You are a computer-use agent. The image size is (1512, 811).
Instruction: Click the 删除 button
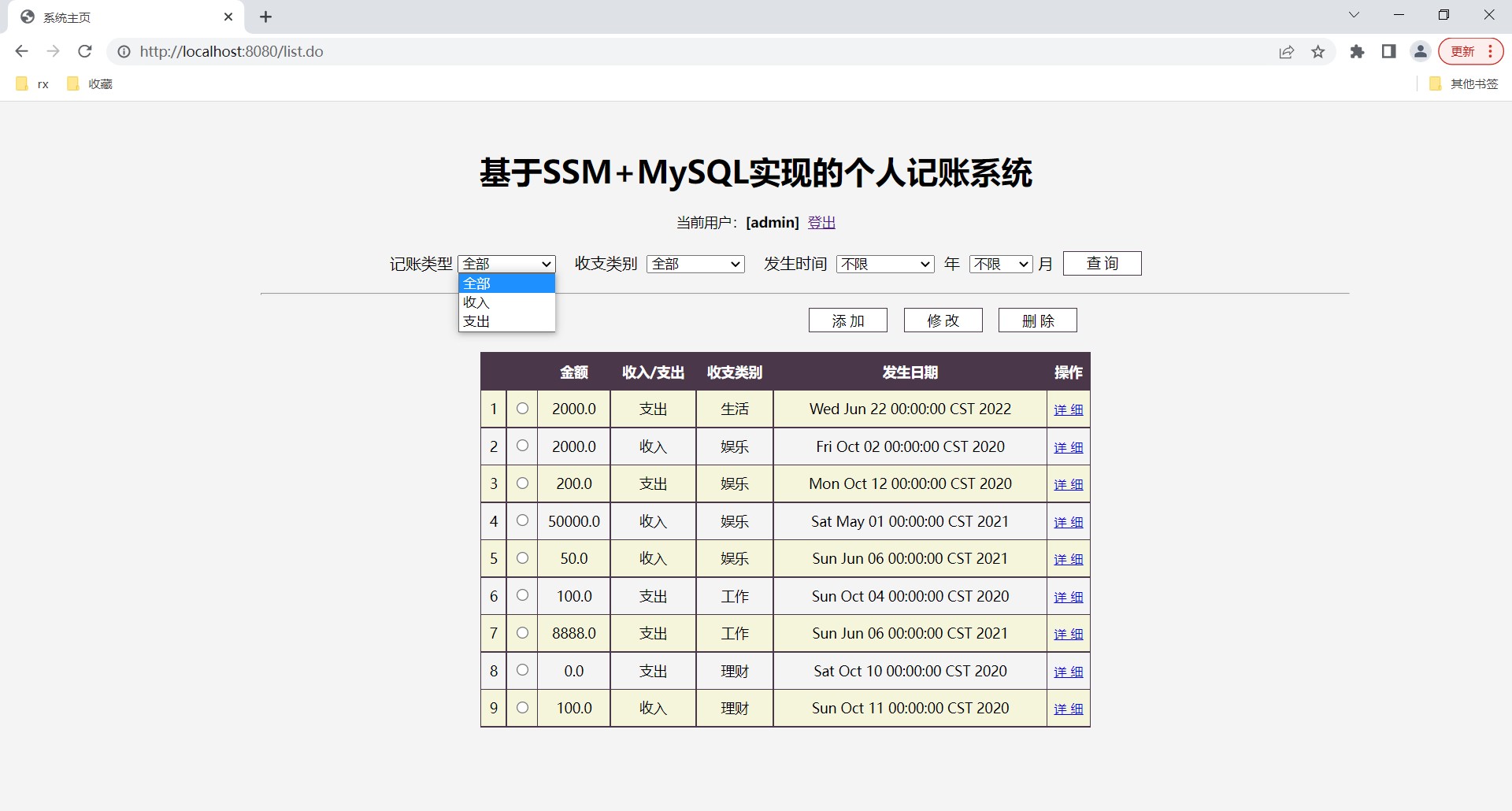(1038, 320)
